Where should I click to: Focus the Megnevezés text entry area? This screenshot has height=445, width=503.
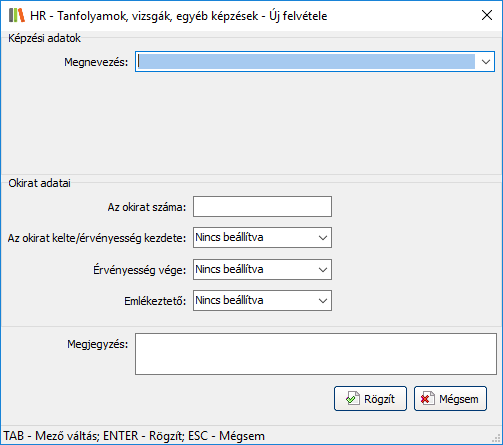click(306, 62)
